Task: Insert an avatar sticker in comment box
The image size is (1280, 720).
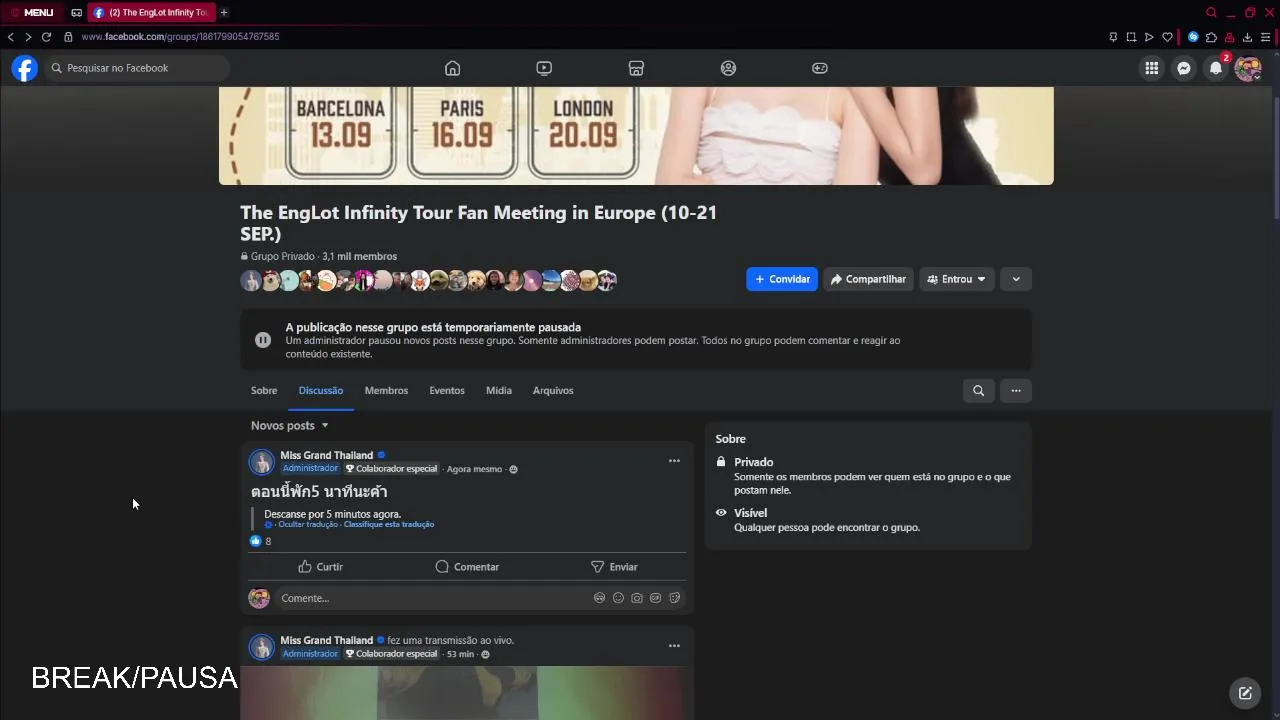Action: (x=599, y=598)
